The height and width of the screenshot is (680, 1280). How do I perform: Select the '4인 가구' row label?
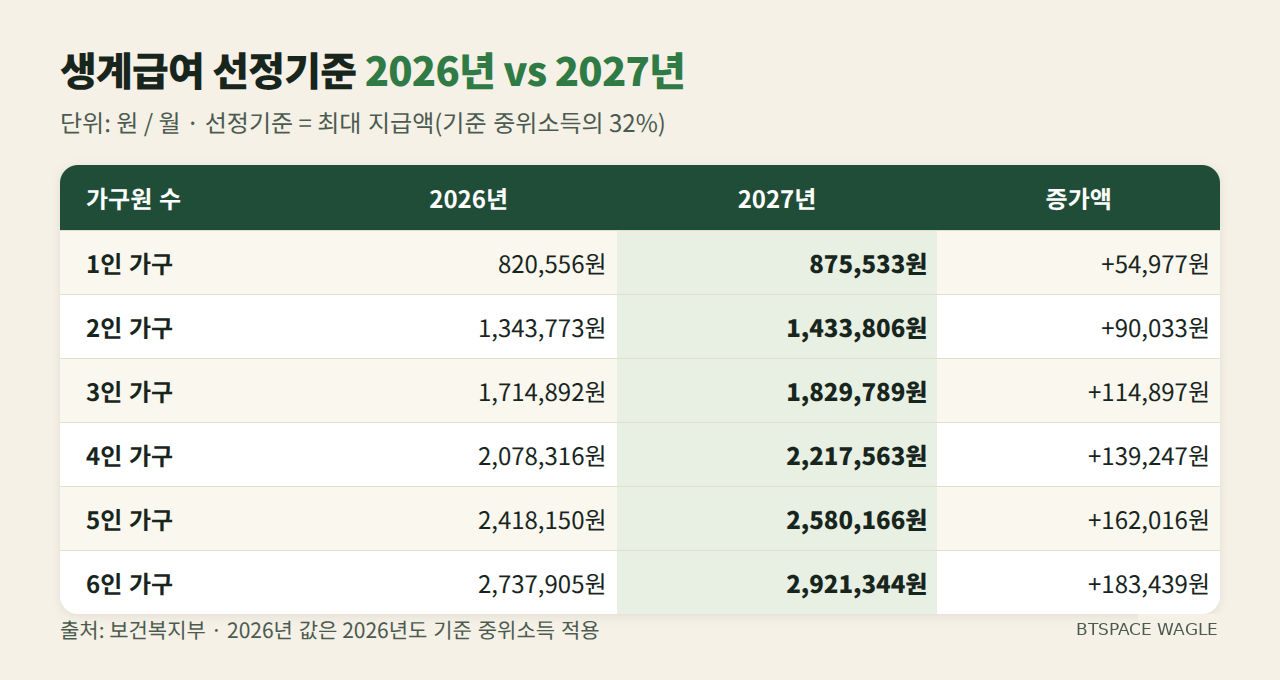tap(129, 456)
